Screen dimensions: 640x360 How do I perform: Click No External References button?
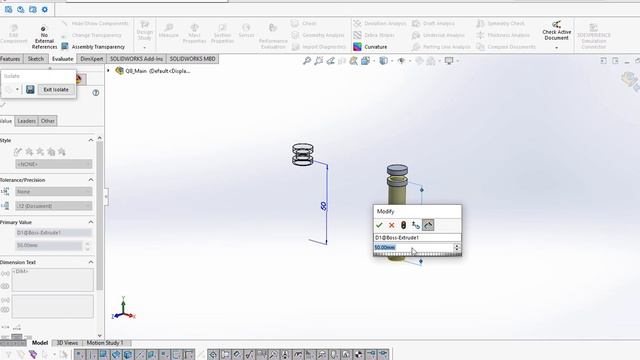tap(44, 38)
